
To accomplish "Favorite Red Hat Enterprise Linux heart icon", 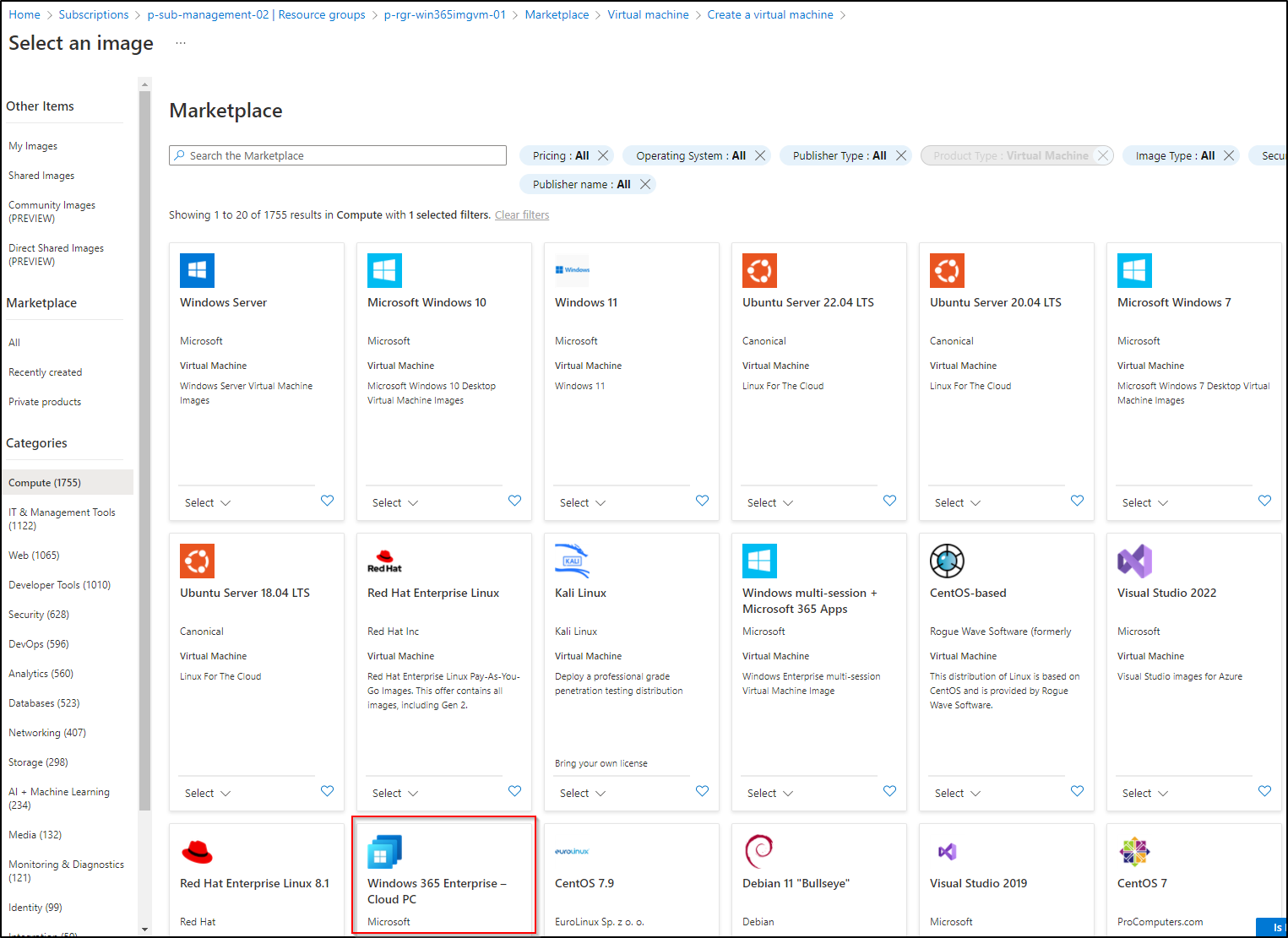I will point(514,791).
